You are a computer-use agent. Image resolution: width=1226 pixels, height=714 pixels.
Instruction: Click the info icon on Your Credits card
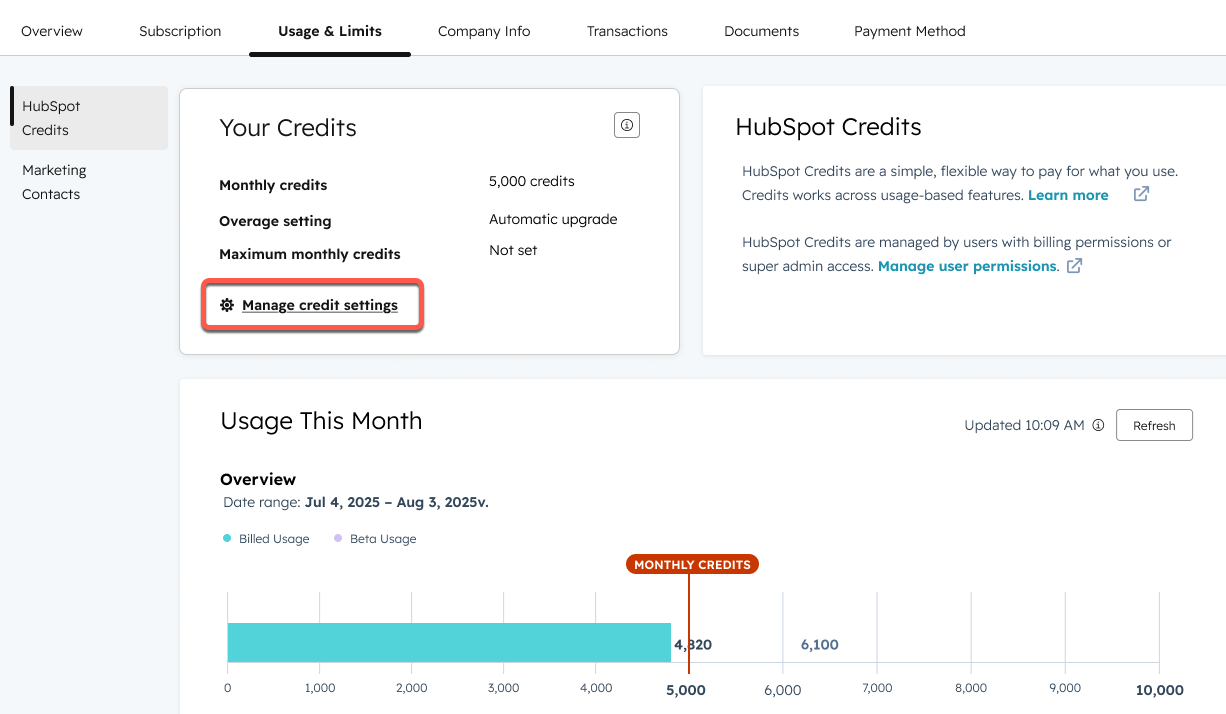[626, 124]
